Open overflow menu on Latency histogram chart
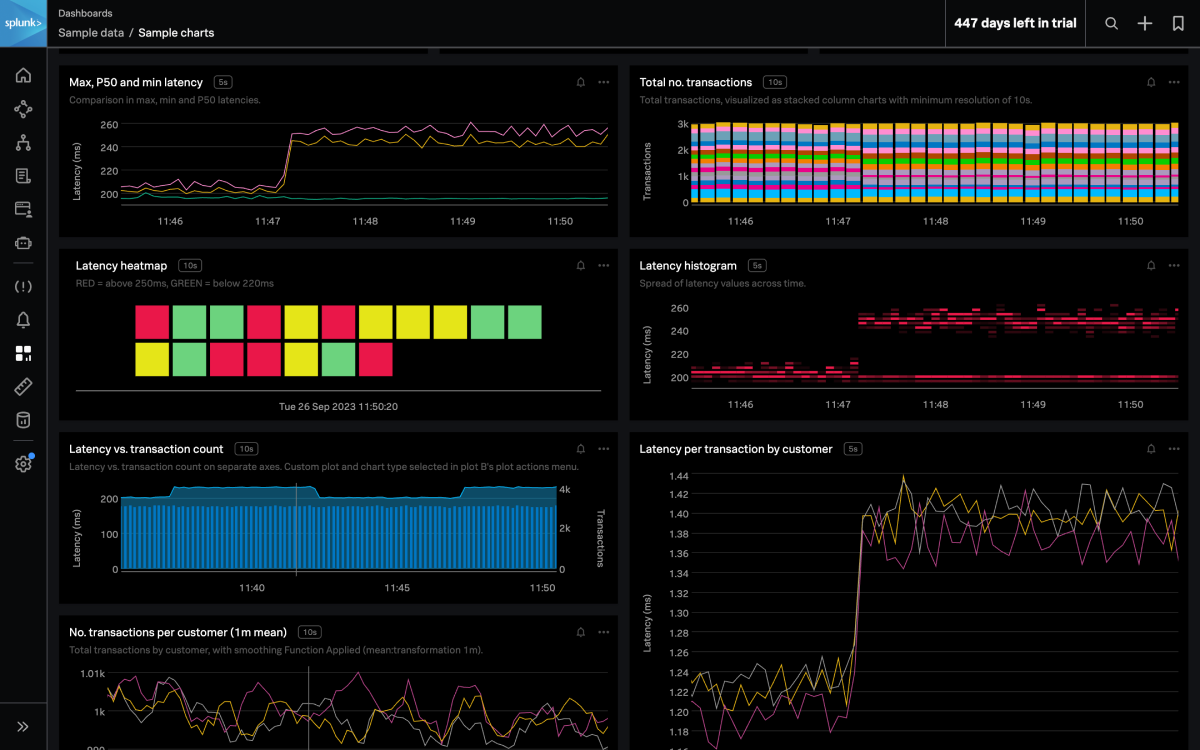The image size is (1200, 750). (x=1173, y=265)
